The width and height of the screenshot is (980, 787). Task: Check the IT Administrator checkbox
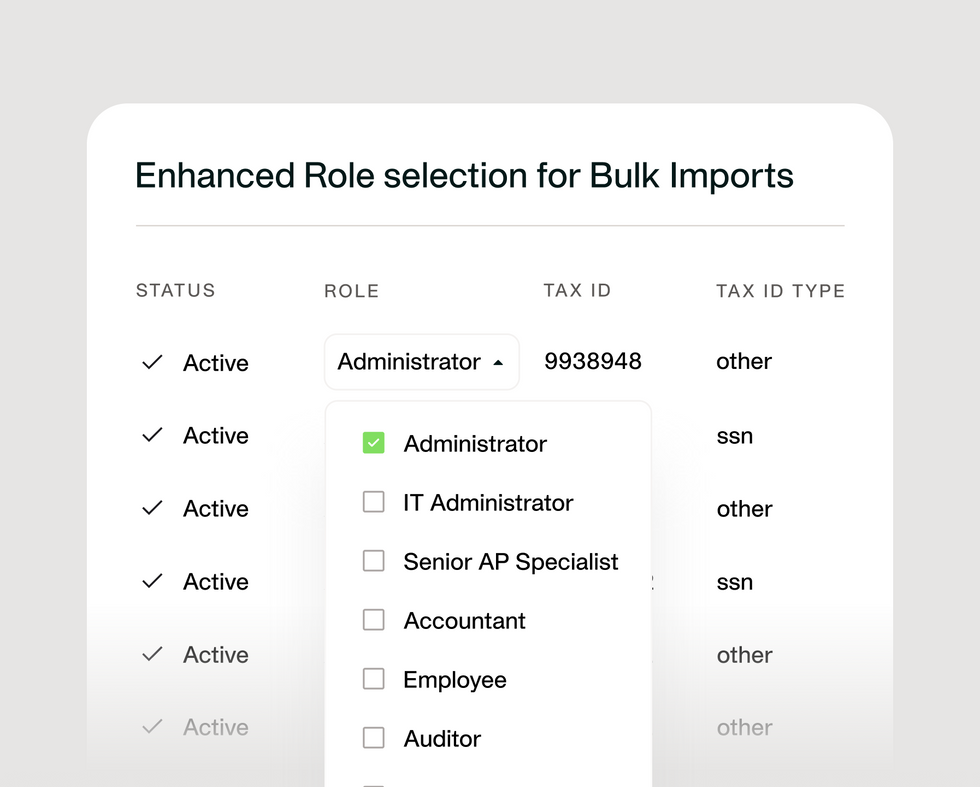374,502
